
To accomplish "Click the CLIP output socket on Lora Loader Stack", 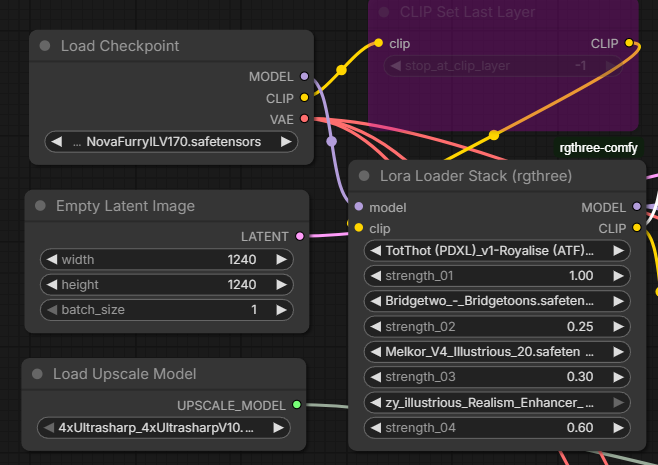I will (637, 228).
